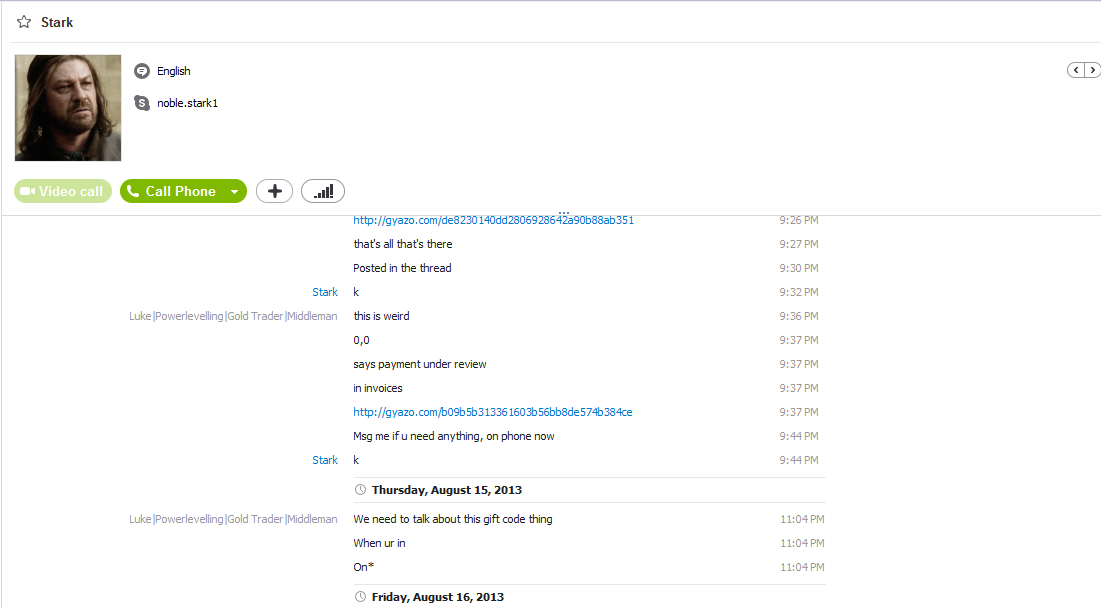Click Thursday, August 15, 2013 date header
The image size is (1101, 608).
point(447,490)
